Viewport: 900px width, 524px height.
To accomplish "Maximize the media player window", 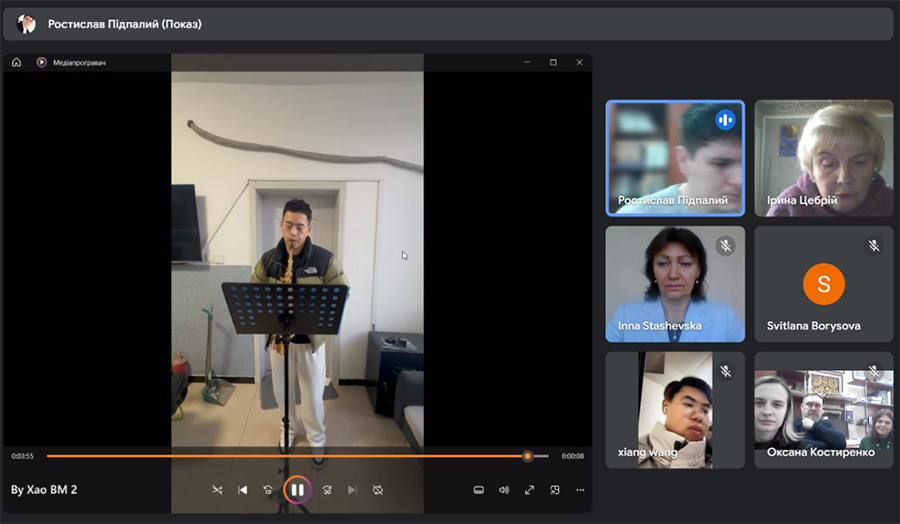I will coord(553,62).
